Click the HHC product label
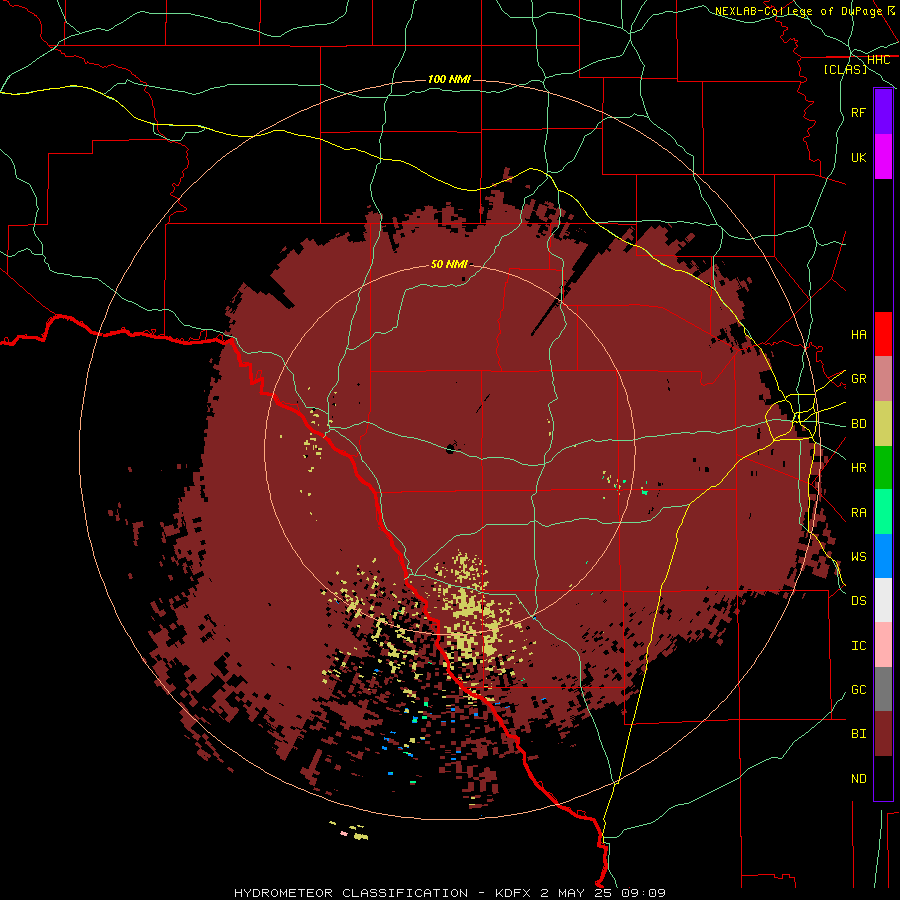This screenshot has height=900, width=900. pyautogui.click(x=878, y=60)
